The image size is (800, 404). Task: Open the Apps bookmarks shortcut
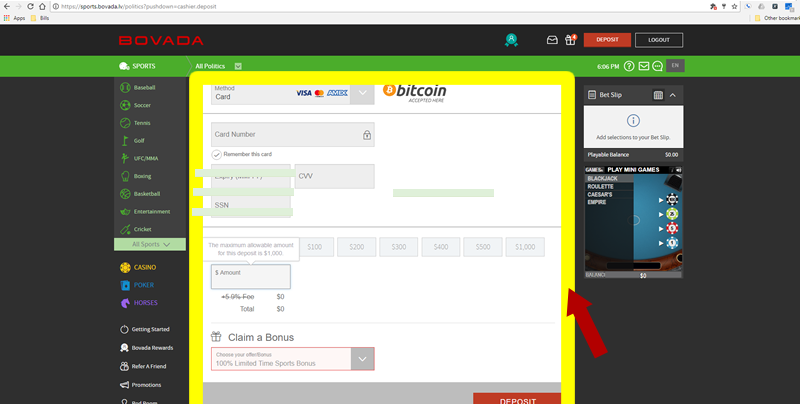point(14,18)
